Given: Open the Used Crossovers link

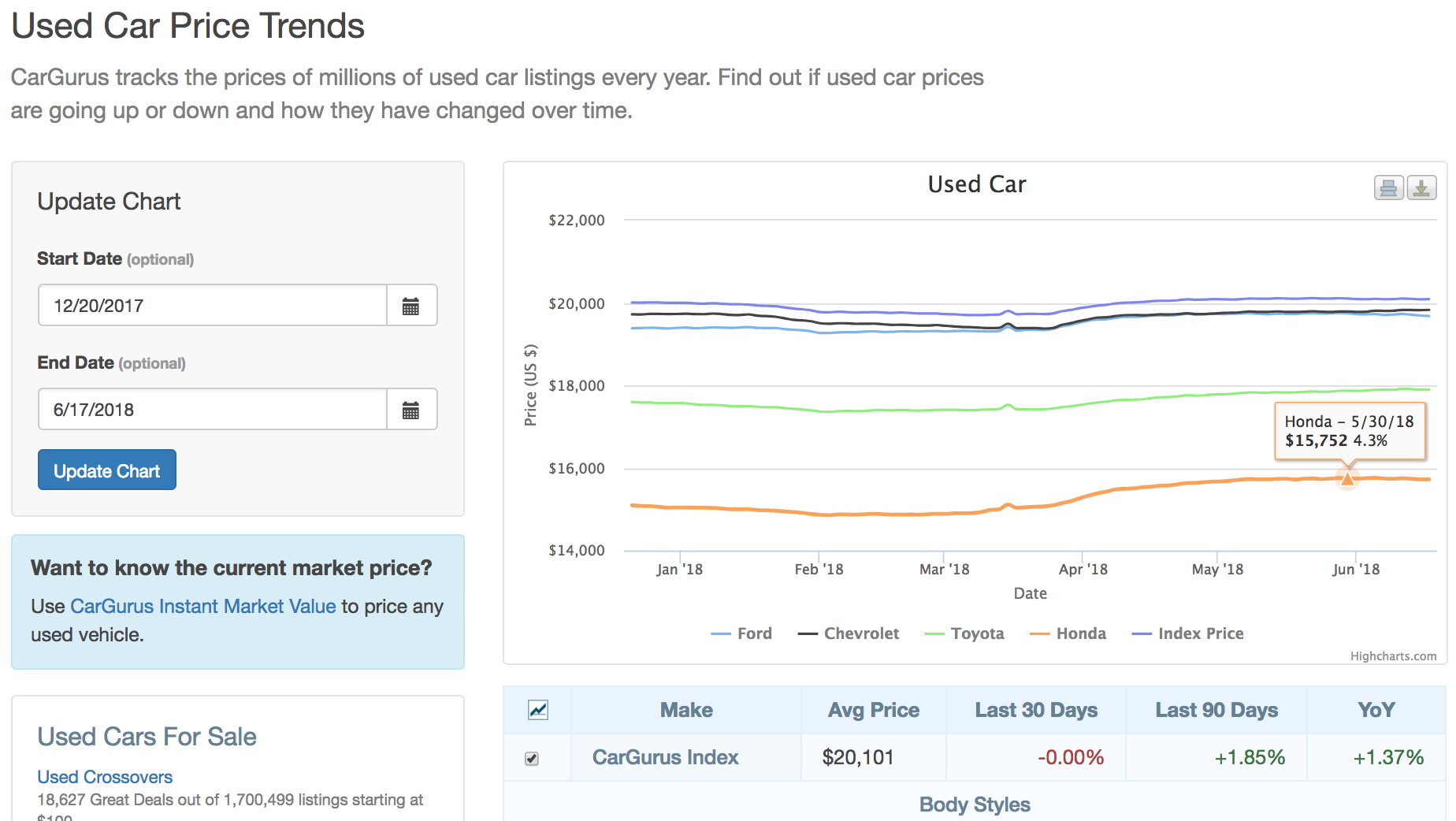Looking at the screenshot, I should click(105, 777).
